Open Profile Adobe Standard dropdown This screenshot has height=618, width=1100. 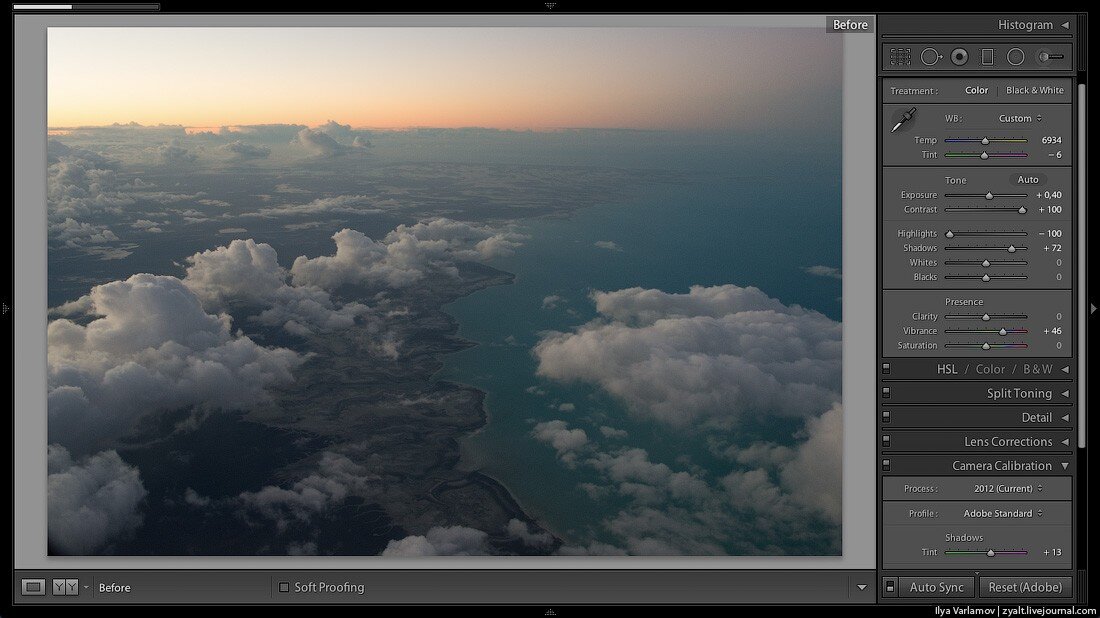[1002, 513]
